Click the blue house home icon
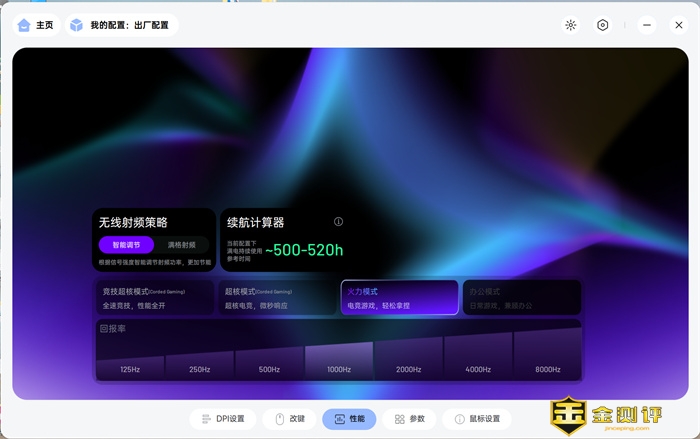This screenshot has width=700, height=439. [x=24, y=25]
